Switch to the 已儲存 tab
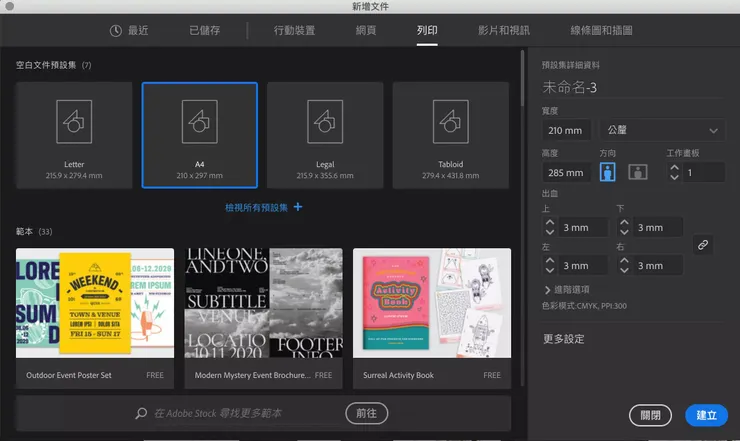740x441 pixels. pos(204,31)
